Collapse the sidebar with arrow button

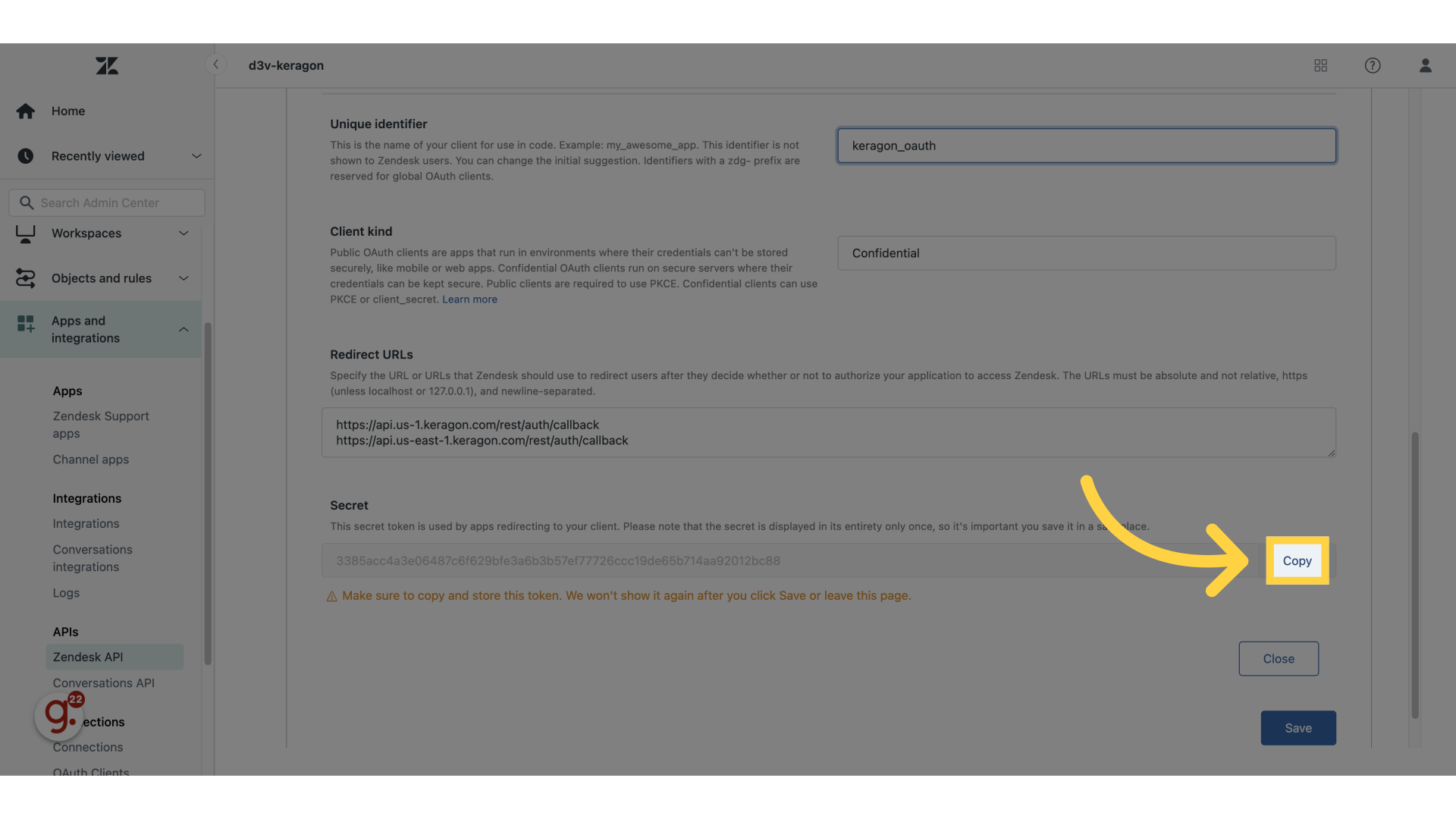click(x=215, y=64)
